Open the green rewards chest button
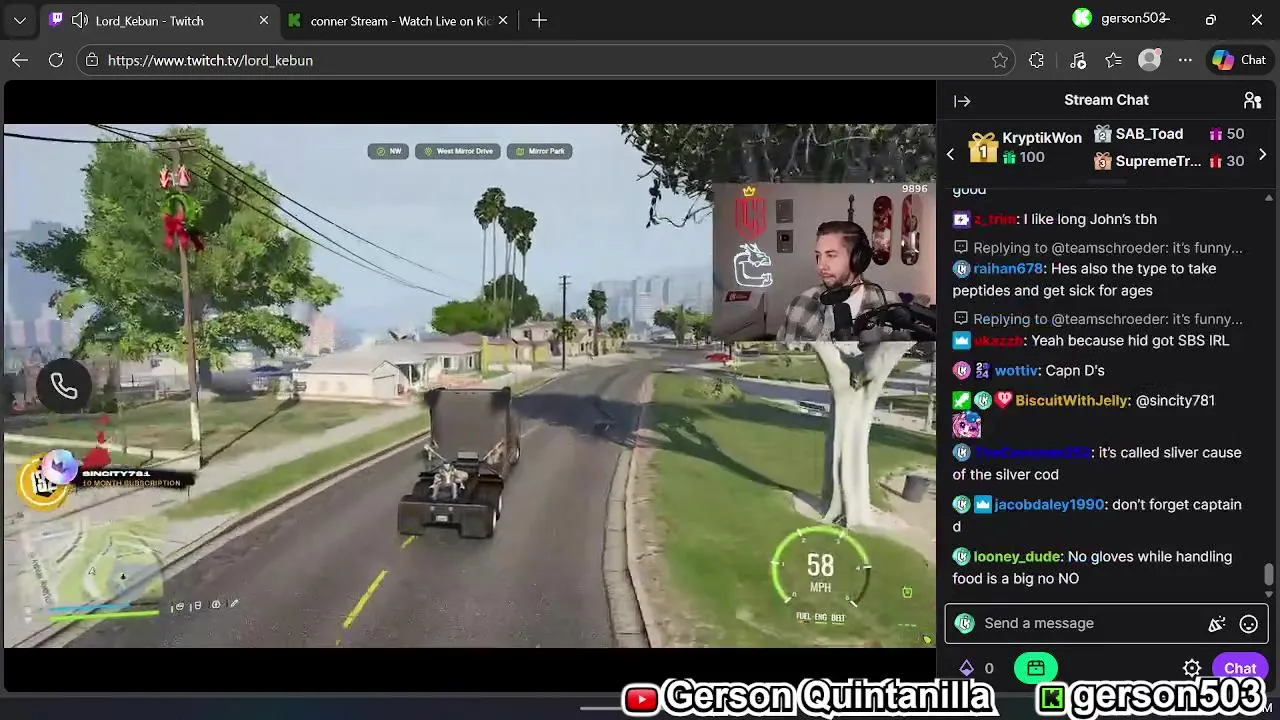The width and height of the screenshot is (1280, 720). point(1036,668)
